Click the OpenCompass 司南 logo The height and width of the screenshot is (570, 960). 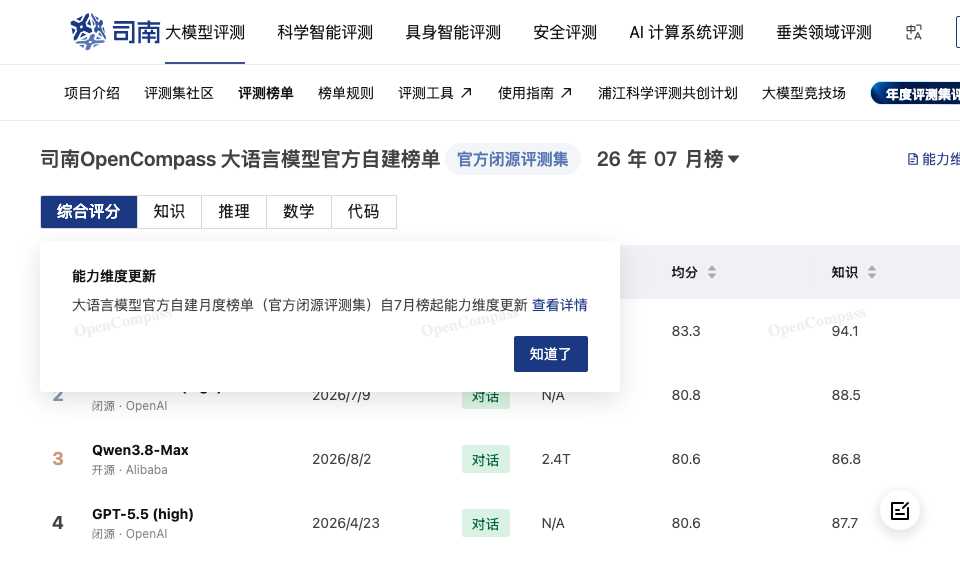[115, 31]
